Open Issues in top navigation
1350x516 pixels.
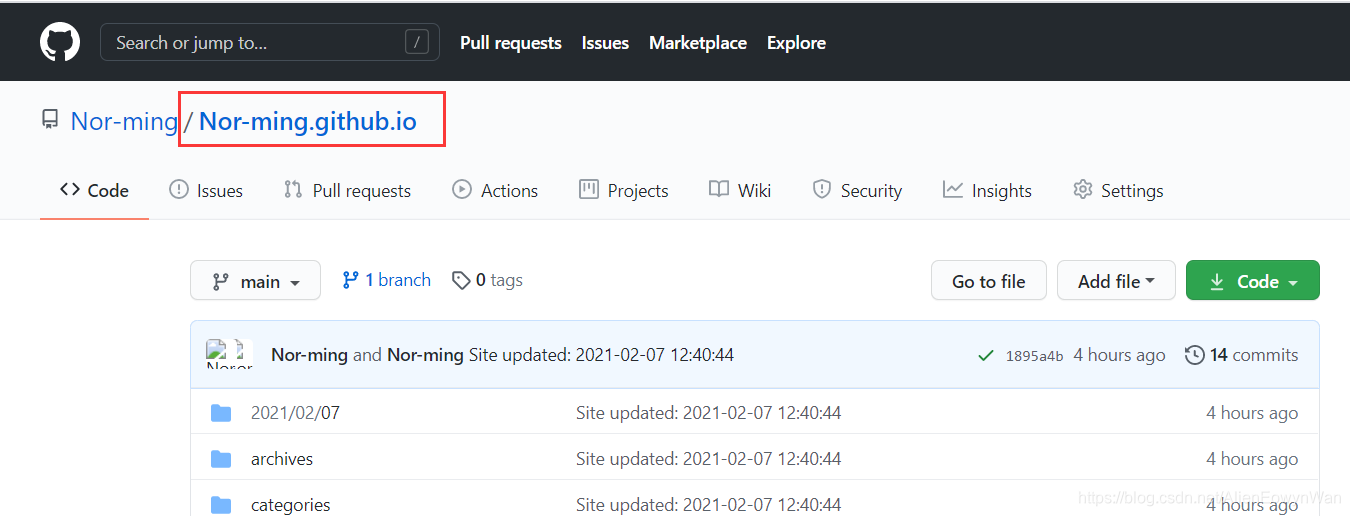click(x=605, y=43)
